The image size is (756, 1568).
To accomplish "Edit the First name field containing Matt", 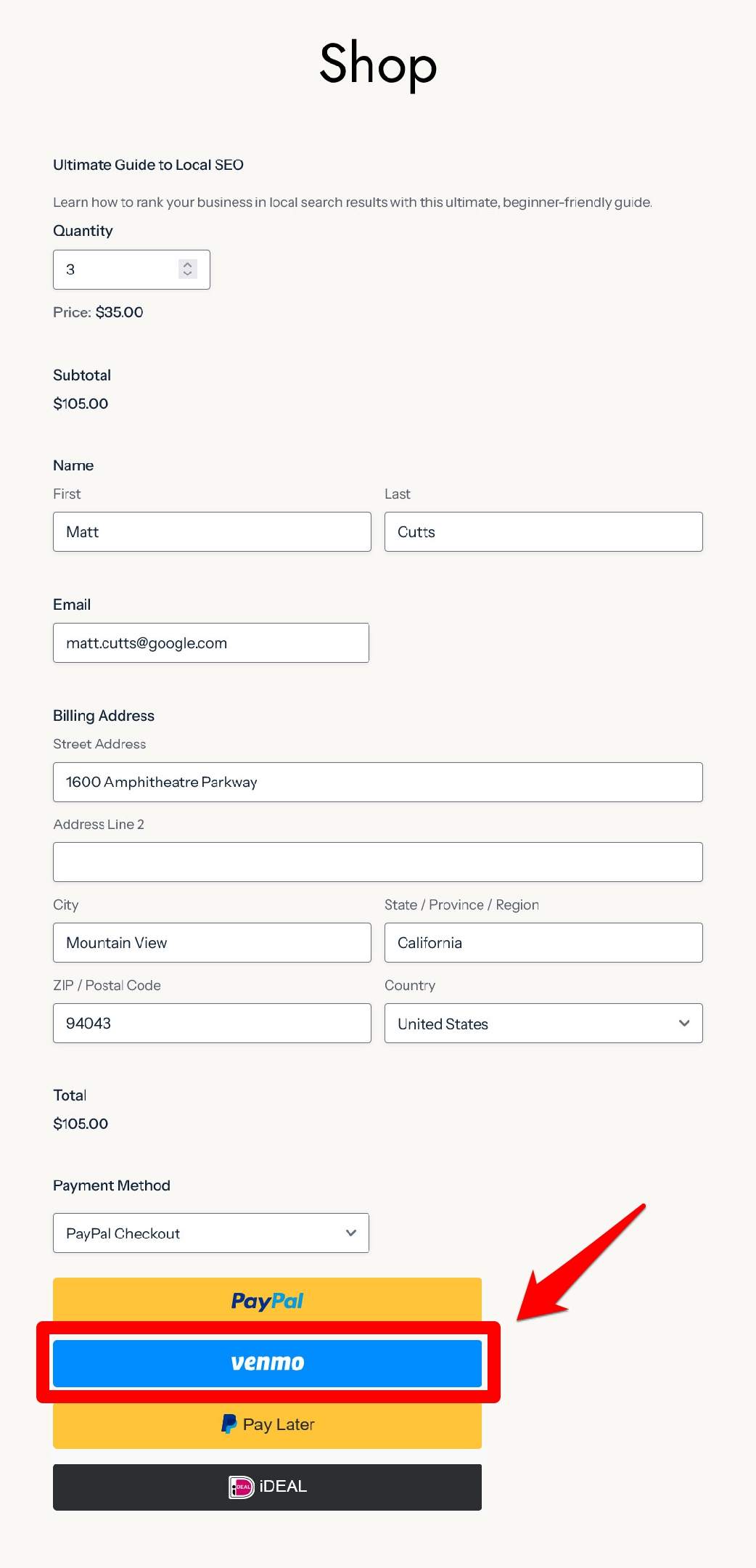I will coord(212,531).
